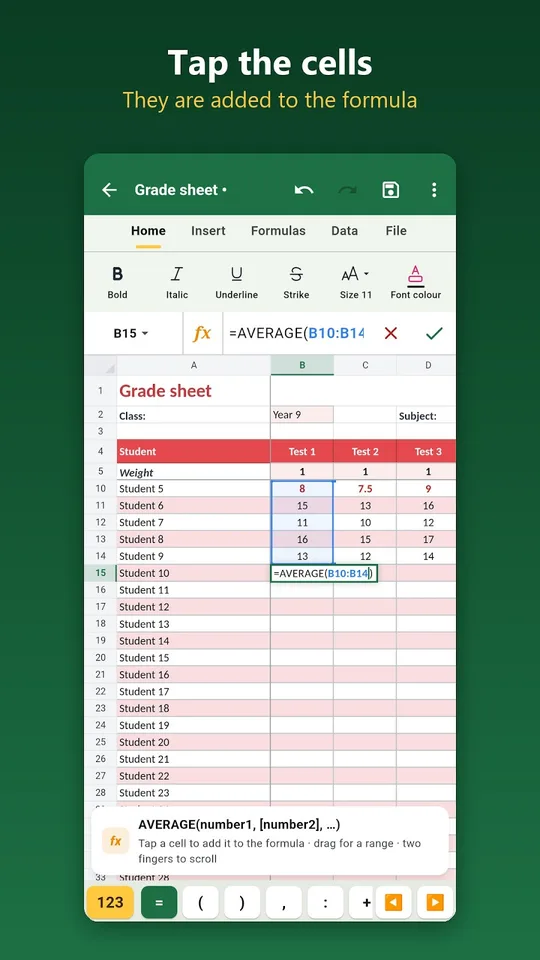Select row 15 header
This screenshot has height=960, width=540.
click(x=100, y=573)
